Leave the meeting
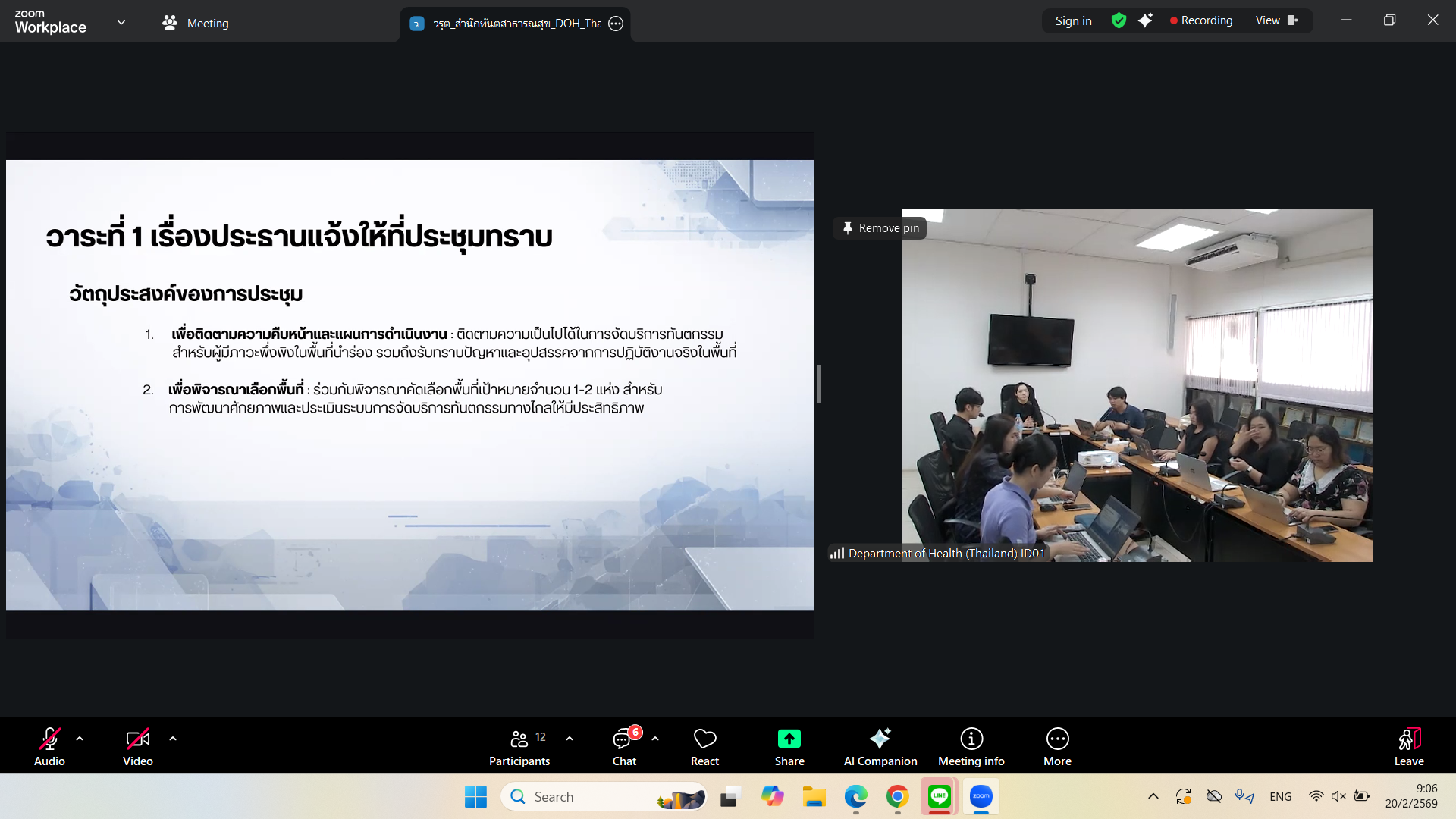 (1408, 747)
